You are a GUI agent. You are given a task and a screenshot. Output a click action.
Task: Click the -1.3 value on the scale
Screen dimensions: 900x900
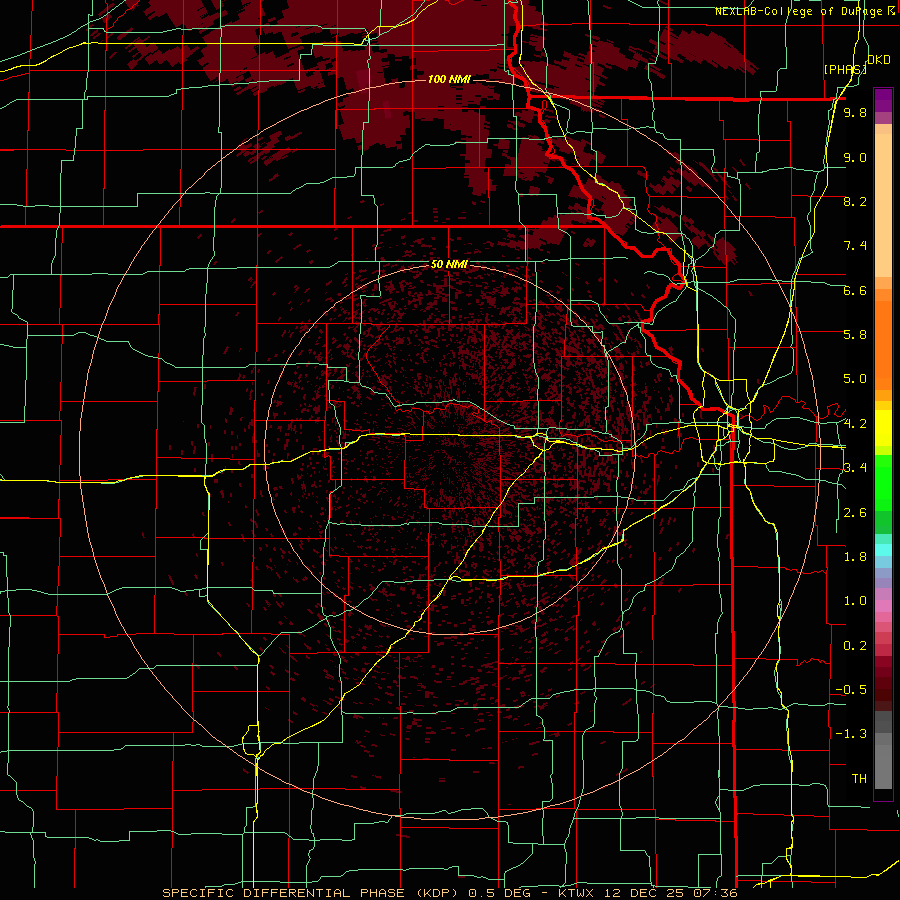coord(851,734)
